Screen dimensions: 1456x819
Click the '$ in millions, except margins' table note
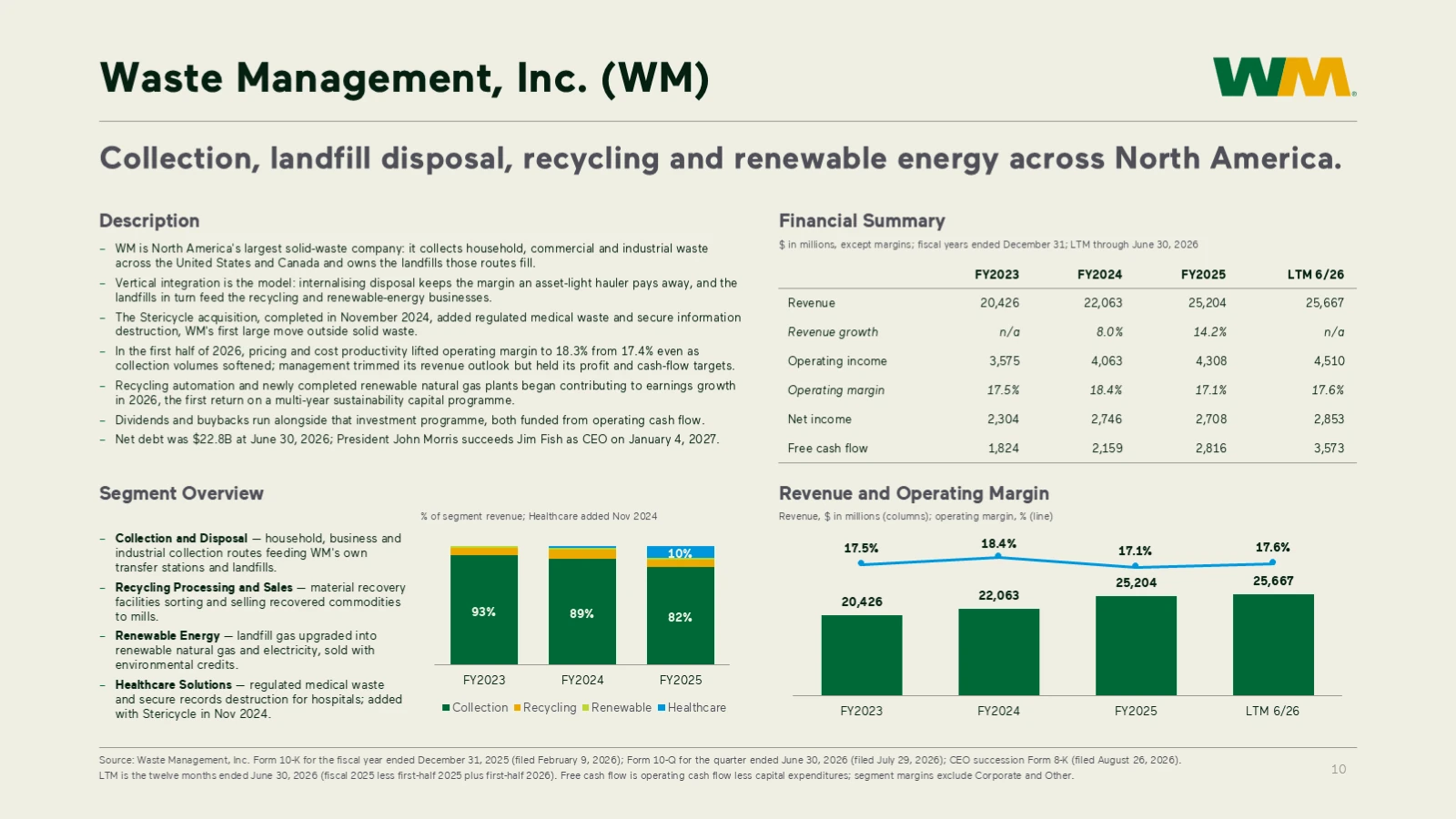[988, 245]
